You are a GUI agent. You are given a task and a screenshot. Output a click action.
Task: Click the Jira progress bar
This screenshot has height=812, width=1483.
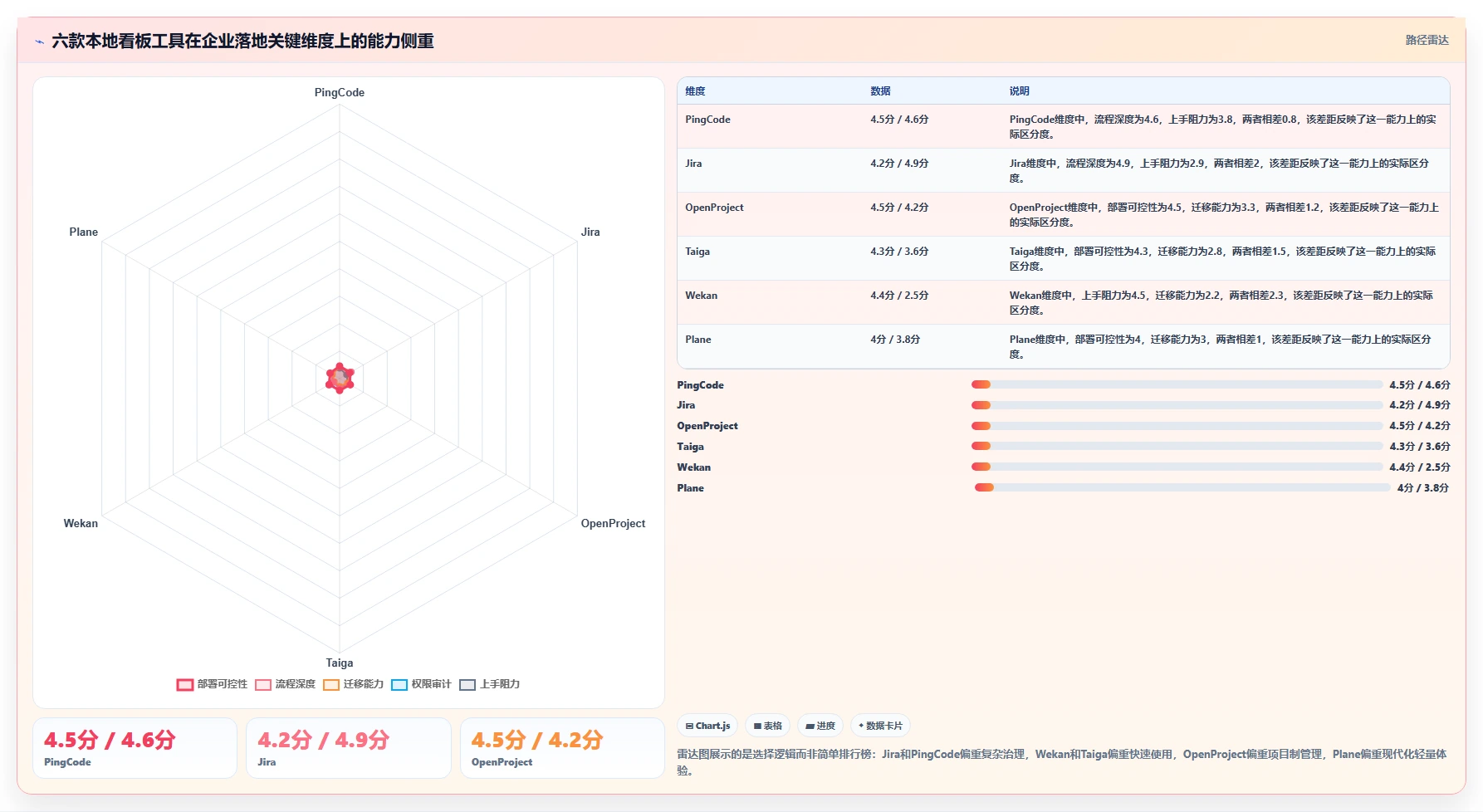tap(1177, 405)
